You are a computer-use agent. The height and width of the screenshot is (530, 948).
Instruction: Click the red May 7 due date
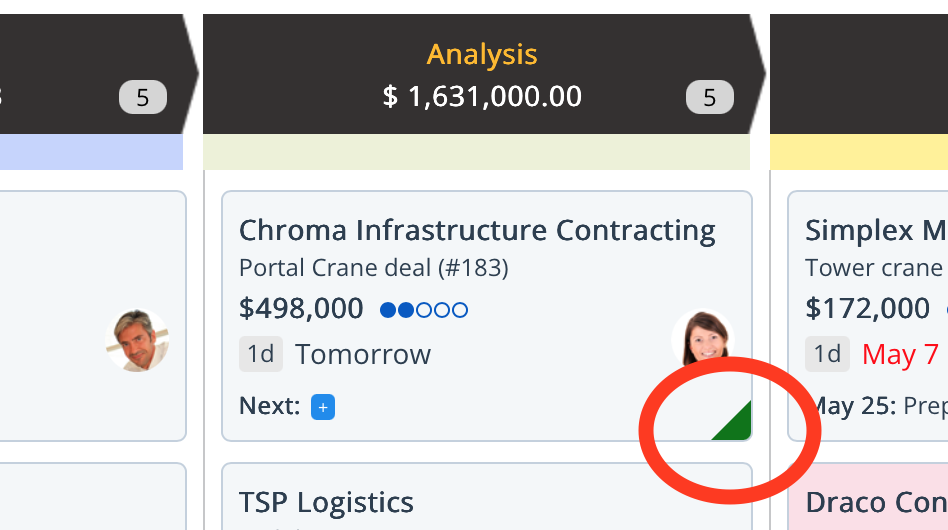(900, 354)
